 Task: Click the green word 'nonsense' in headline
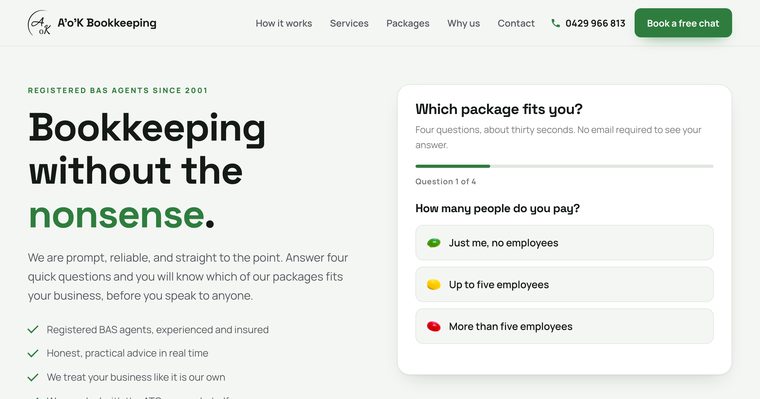[116, 215]
